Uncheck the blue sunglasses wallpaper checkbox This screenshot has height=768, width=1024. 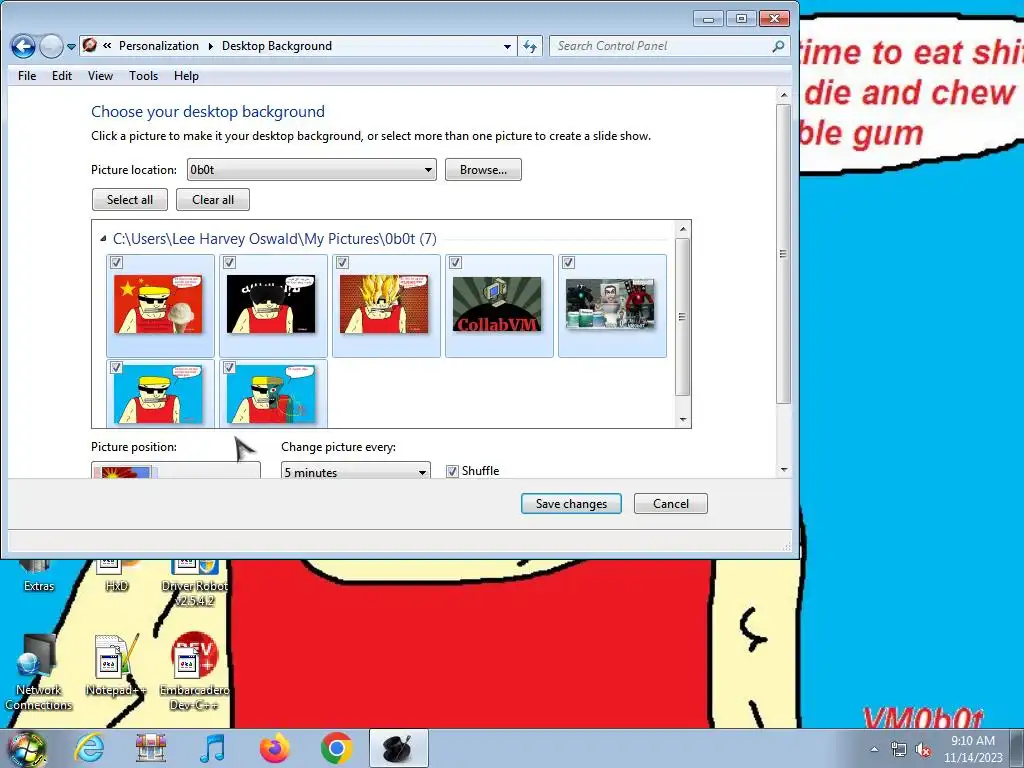tap(116, 368)
